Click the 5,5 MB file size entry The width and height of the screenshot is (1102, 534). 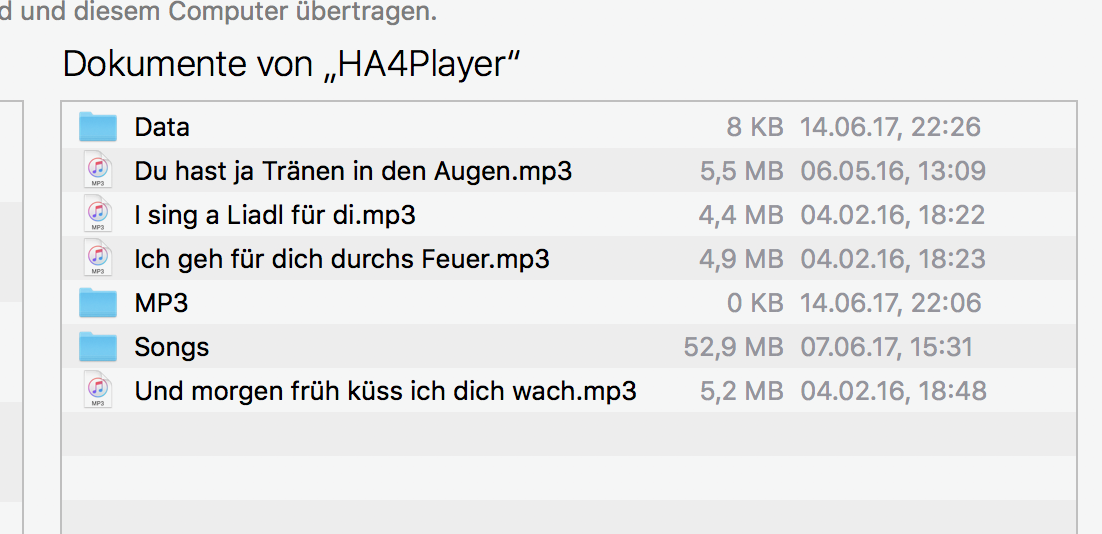coord(741,171)
